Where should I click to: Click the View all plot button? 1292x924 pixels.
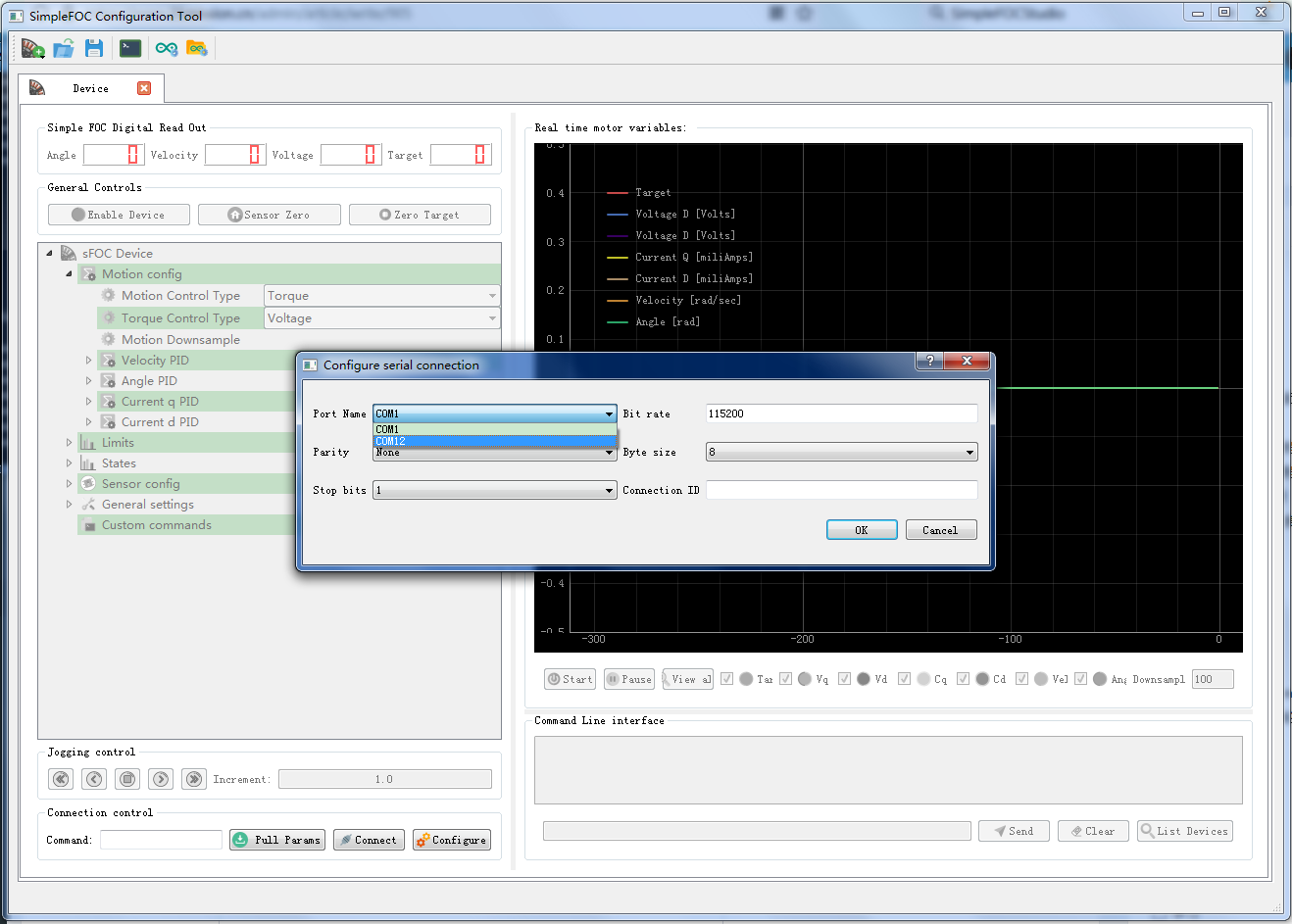[688, 679]
